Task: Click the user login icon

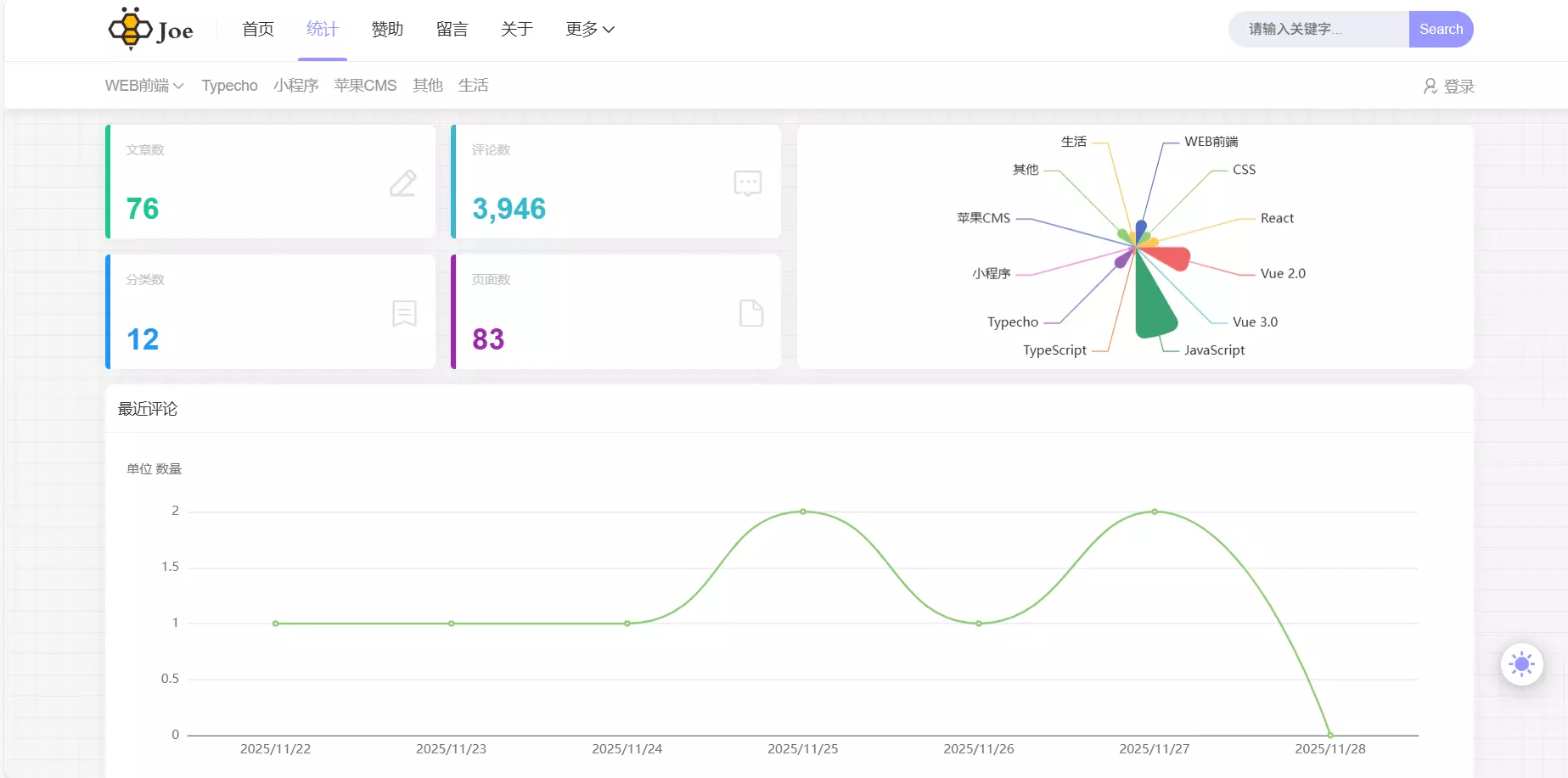Action: click(x=1430, y=87)
